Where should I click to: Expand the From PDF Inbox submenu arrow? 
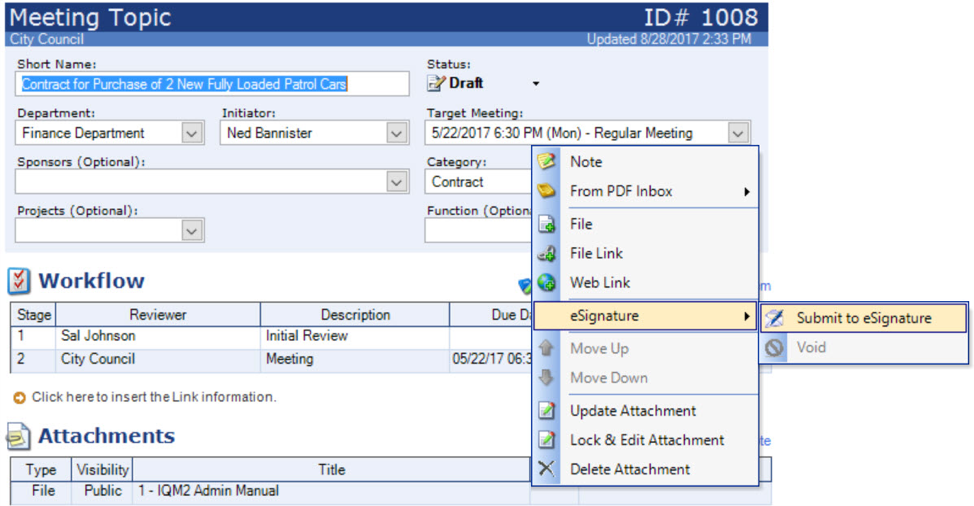tap(747, 192)
